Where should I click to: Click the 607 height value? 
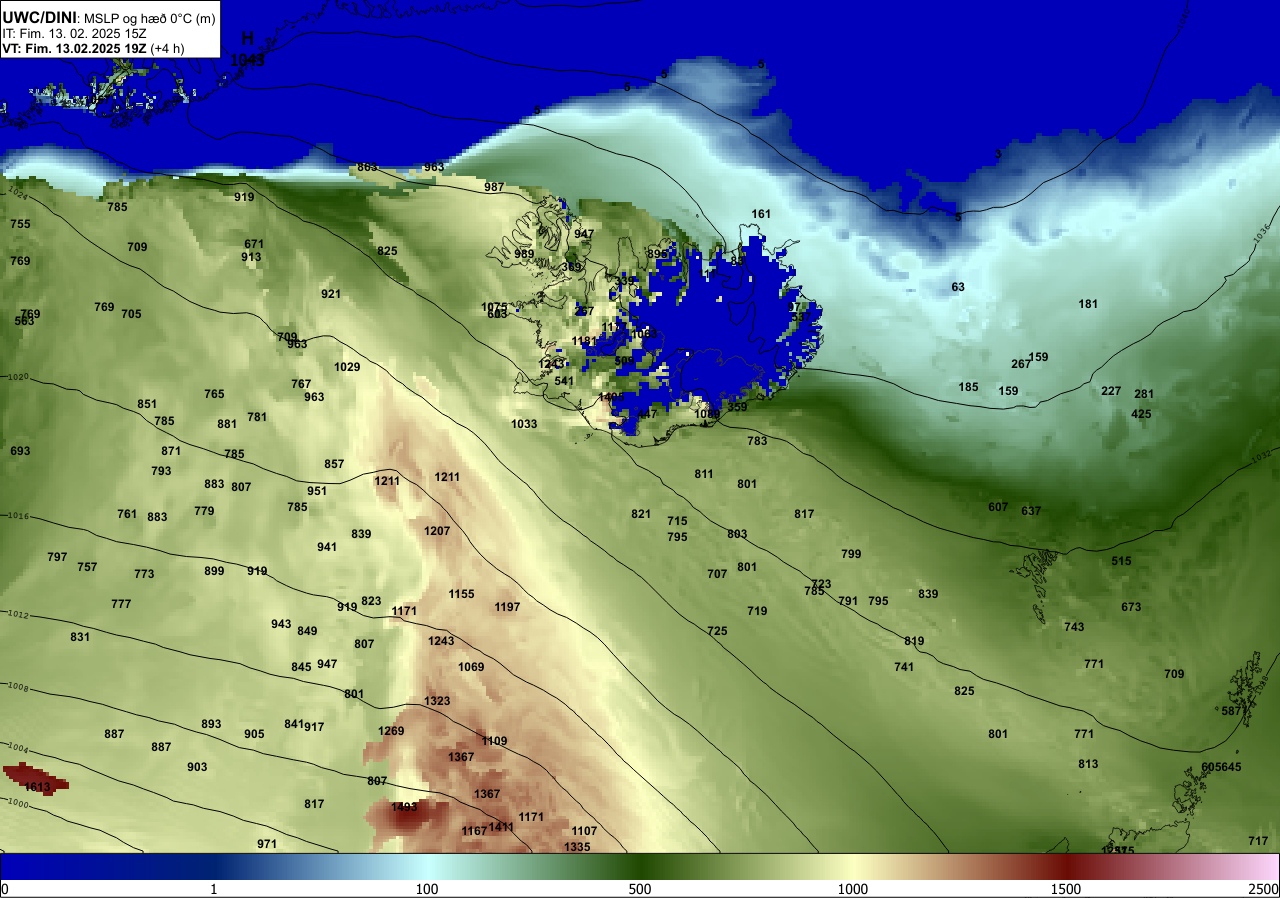[x=998, y=507]
